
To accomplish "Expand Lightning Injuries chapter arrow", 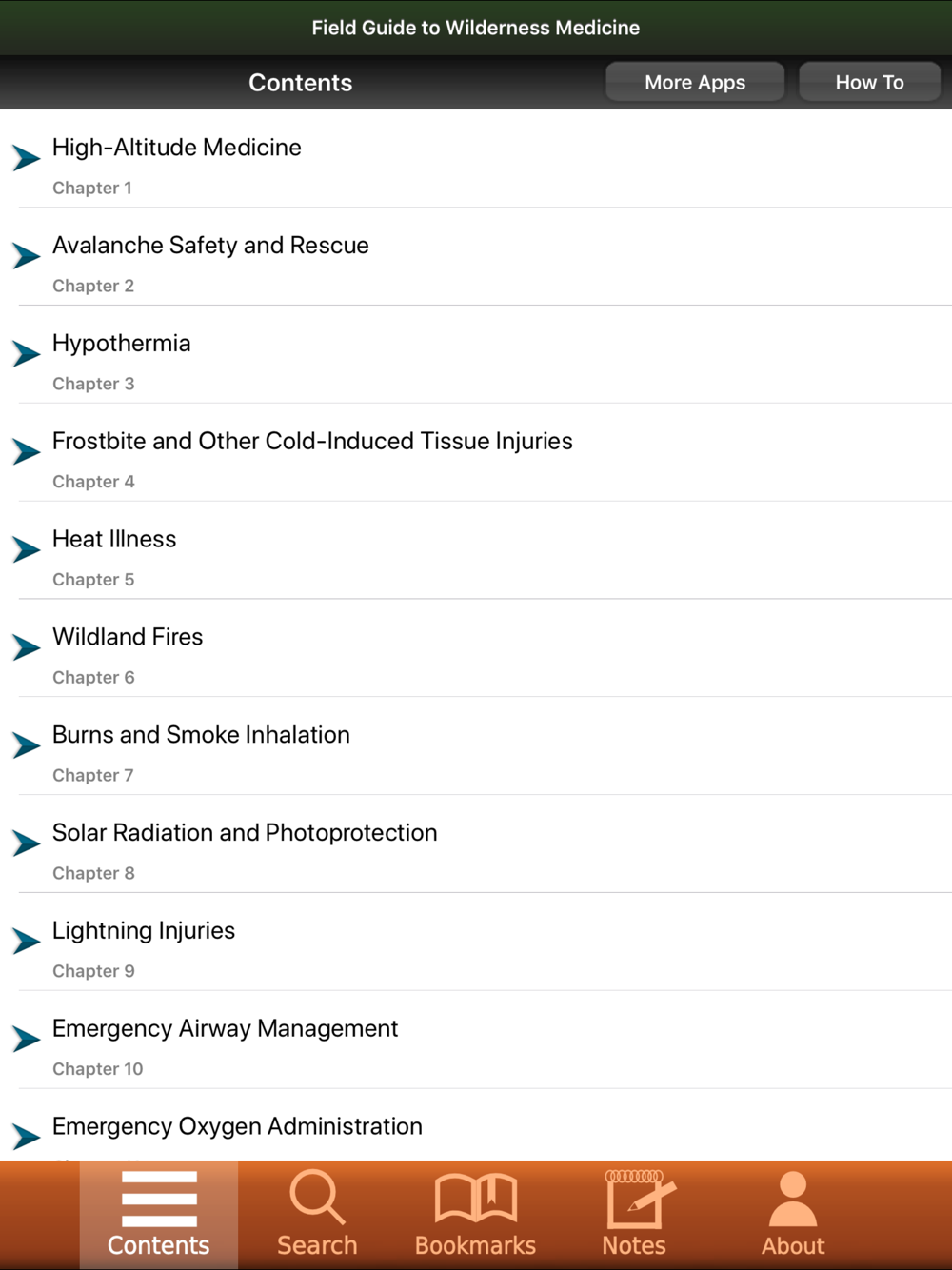I will (x=27, y=941).
